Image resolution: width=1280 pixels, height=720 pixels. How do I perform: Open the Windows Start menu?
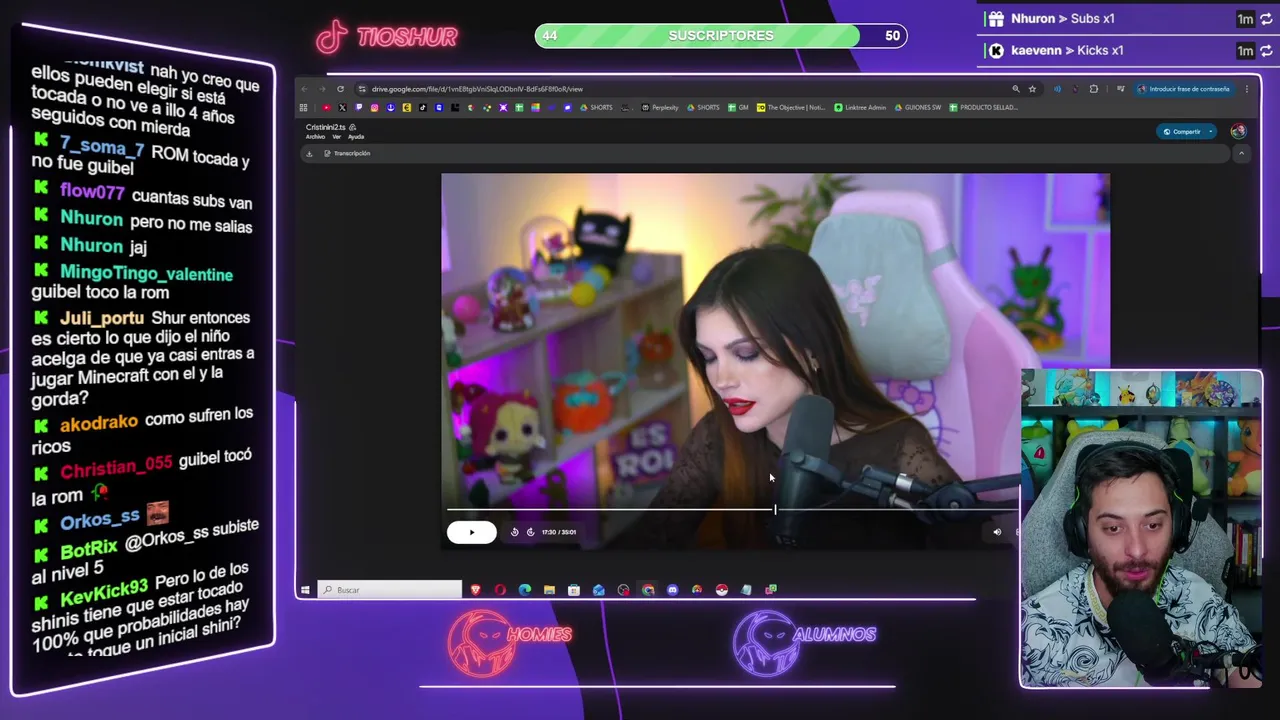[305, 590]
